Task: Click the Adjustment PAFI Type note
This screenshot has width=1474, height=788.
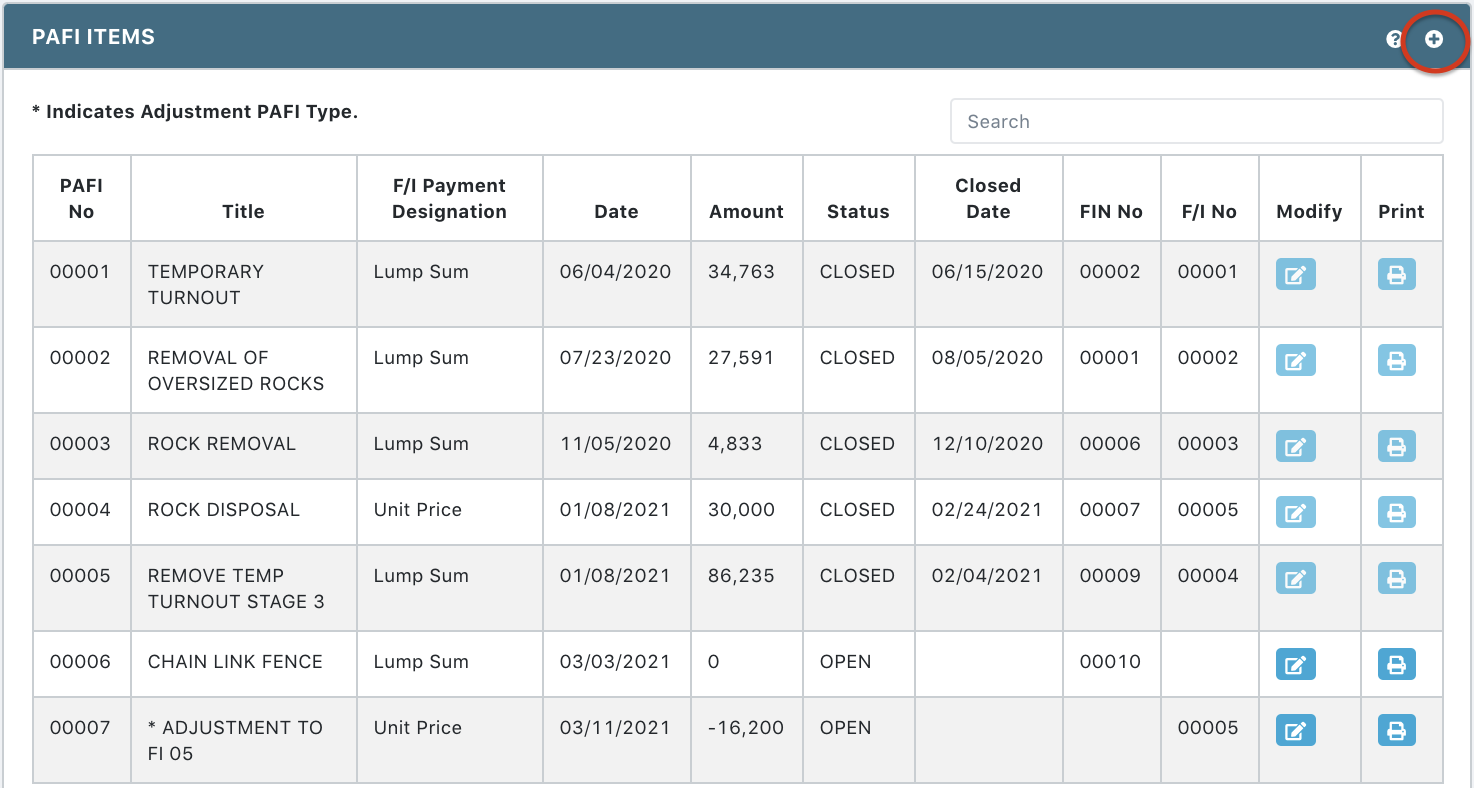Action: point(195,112)
